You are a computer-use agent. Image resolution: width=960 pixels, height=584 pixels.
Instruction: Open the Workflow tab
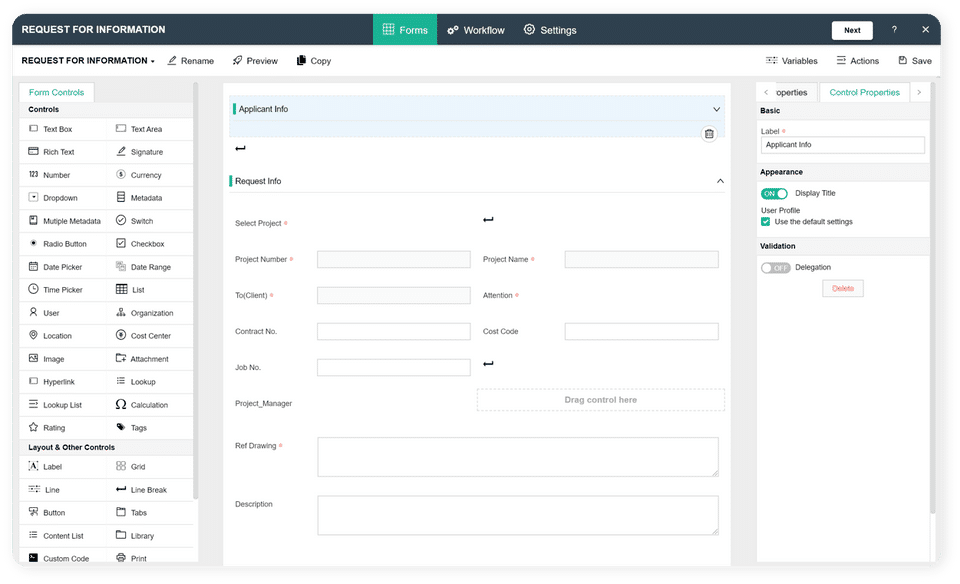pyautogui.click(x=476, y=30)
